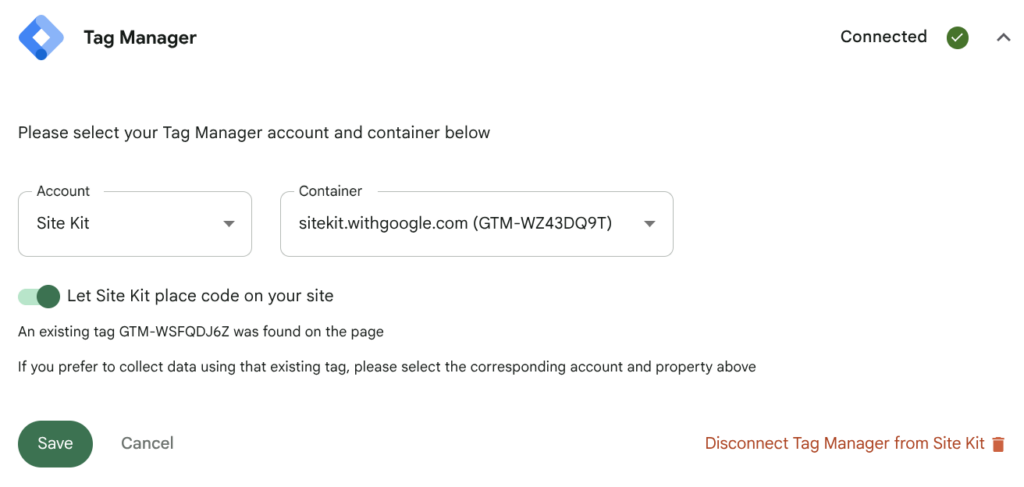Click 'Disconnect Tag Manager from Site Kit'
The height and width of the screenshot is (487, 1024).
(x=844, y=443)
